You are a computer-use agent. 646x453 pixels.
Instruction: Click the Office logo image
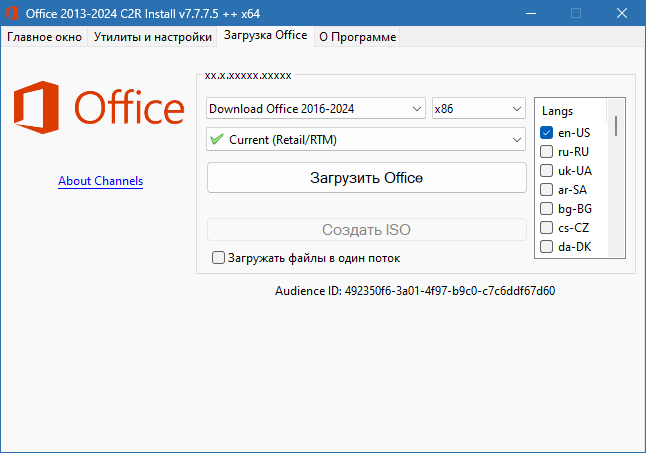pyautogui.click(x=99, y=107)
